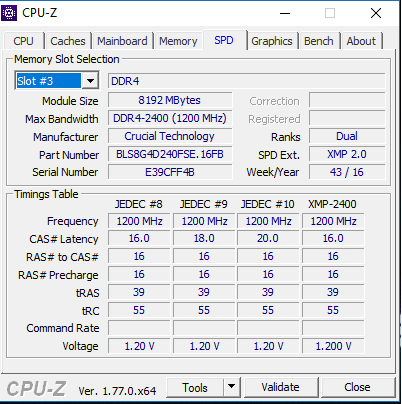Open the Tools dropdown arrow
Viewport: 402px width, 404px height.
231,387
